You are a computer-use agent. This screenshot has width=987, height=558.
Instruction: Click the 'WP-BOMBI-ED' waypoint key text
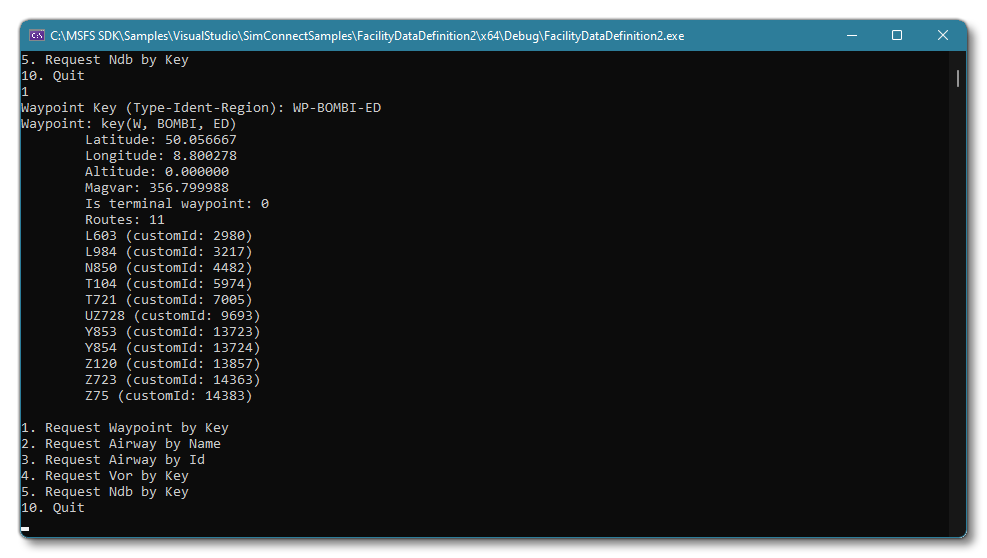[x=337, y=108]
